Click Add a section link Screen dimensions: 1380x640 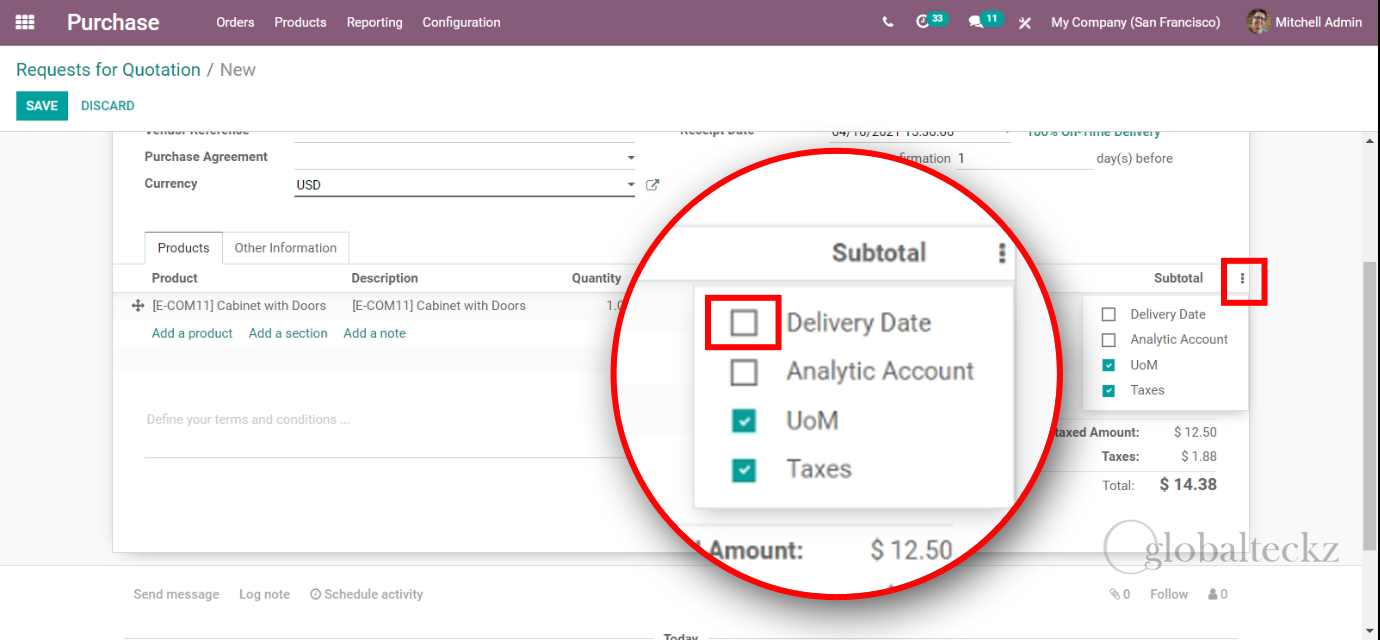[x=288, y=334]
